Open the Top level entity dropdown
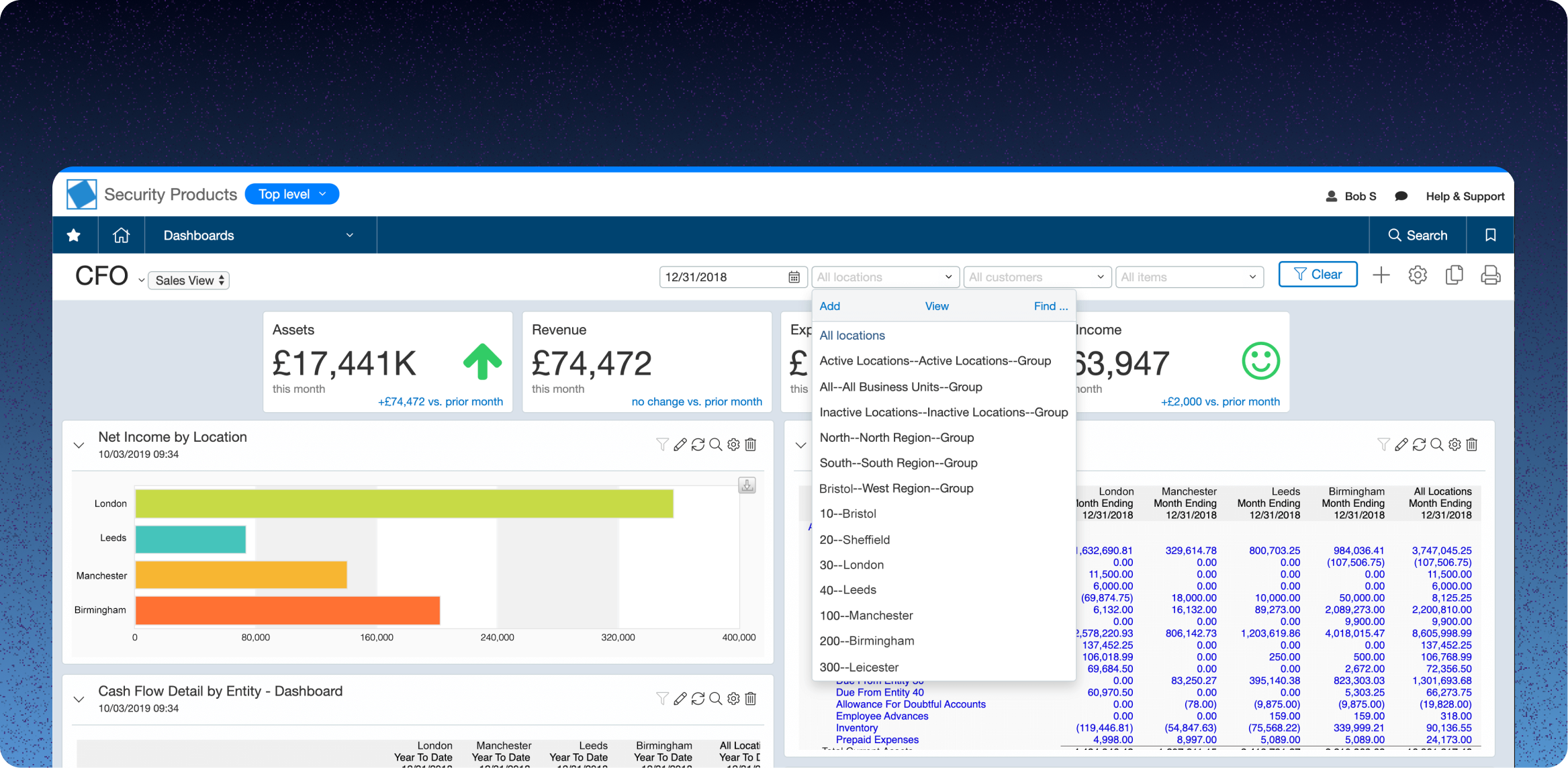Screen dimensions: 1568x768 pyautogui.click(x=292, y=194)
